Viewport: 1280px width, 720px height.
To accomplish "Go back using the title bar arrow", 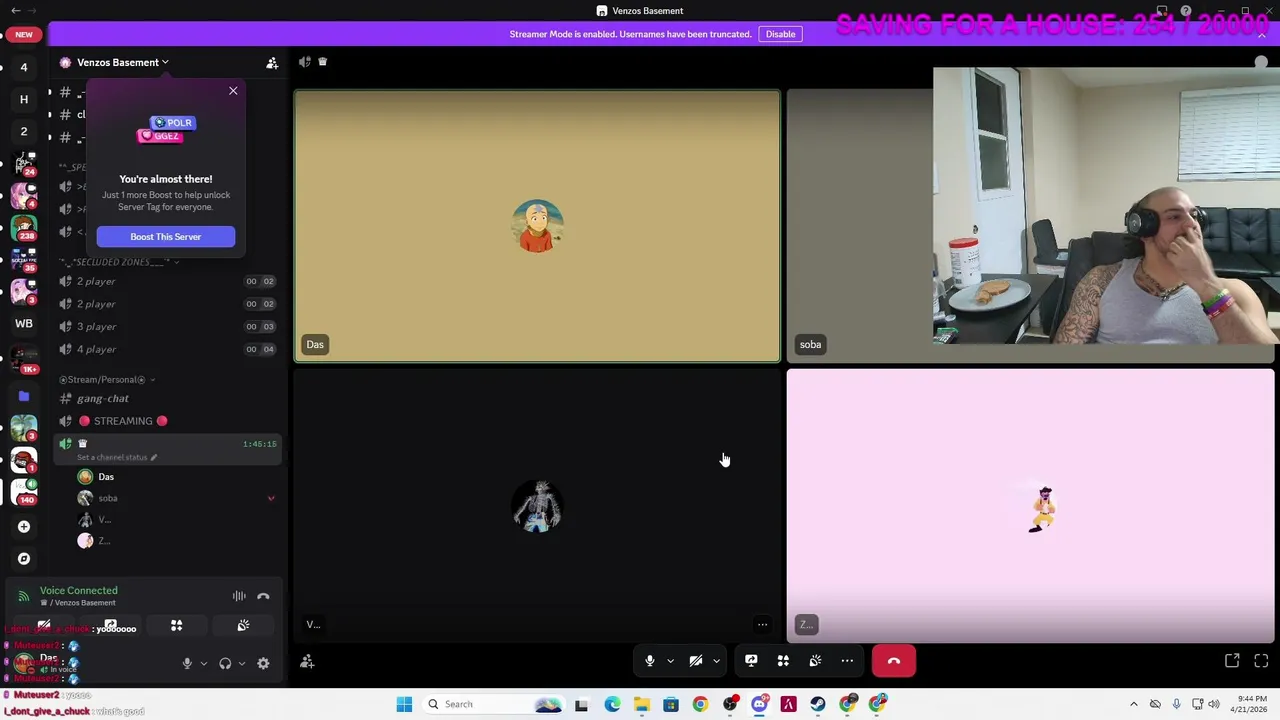I will coord(15,10).
